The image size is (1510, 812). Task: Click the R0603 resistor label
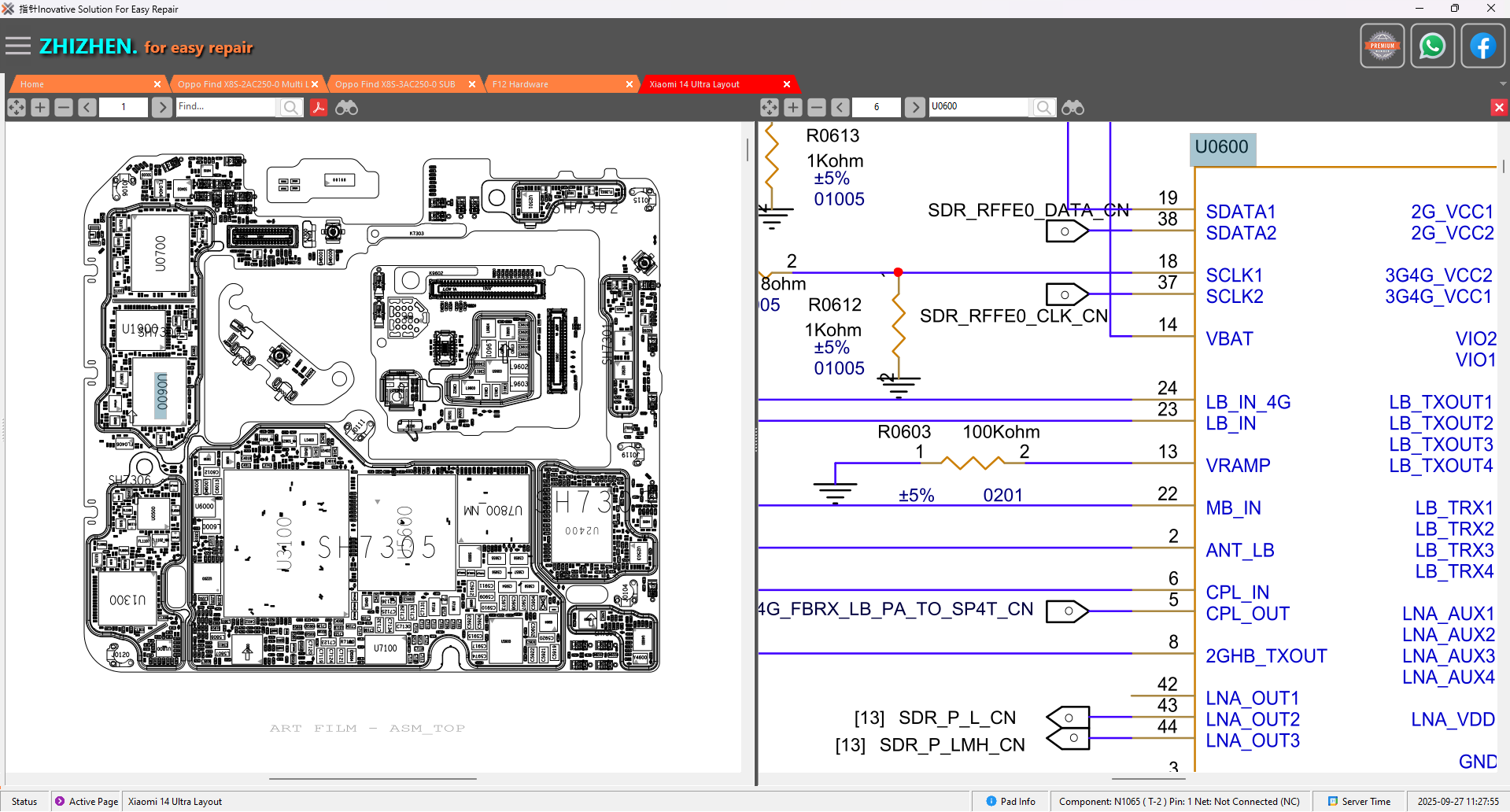(x=904, y=432)
